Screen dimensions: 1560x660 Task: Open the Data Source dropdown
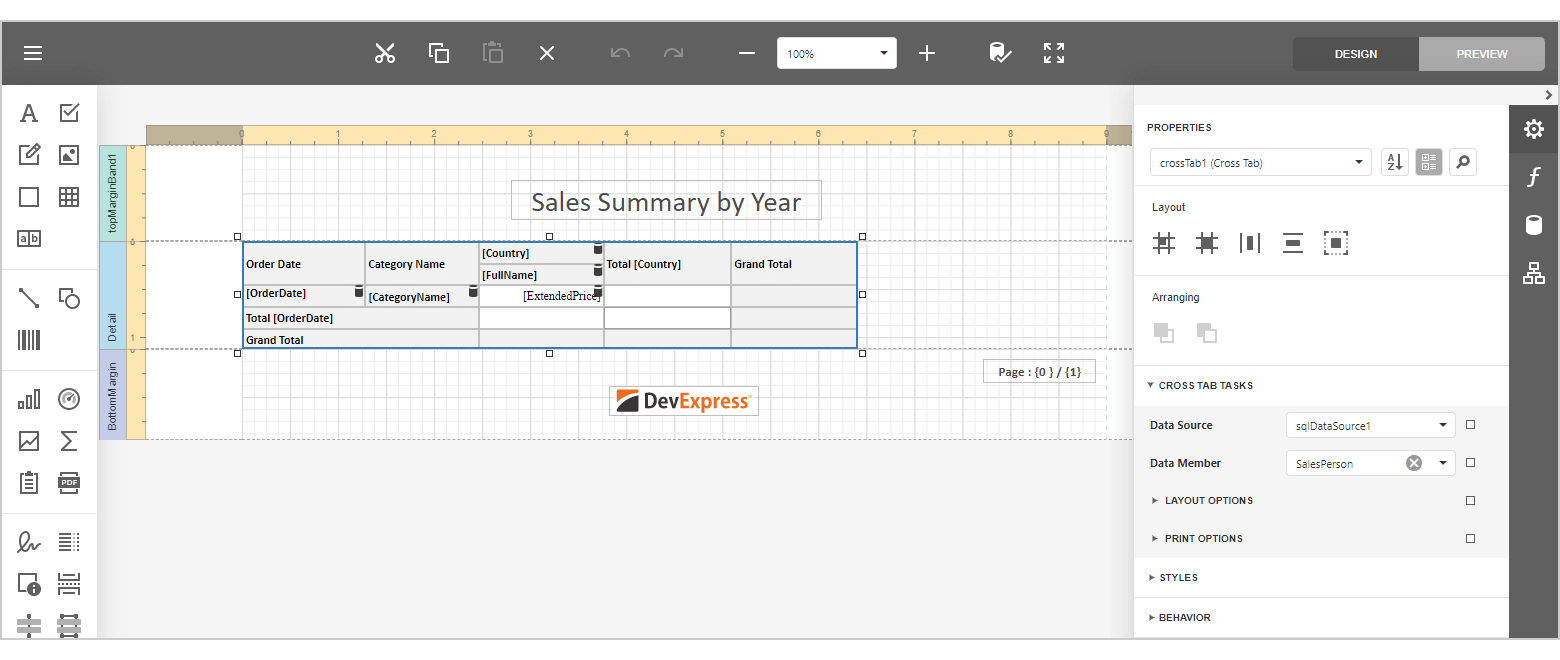coord(1443,424)
